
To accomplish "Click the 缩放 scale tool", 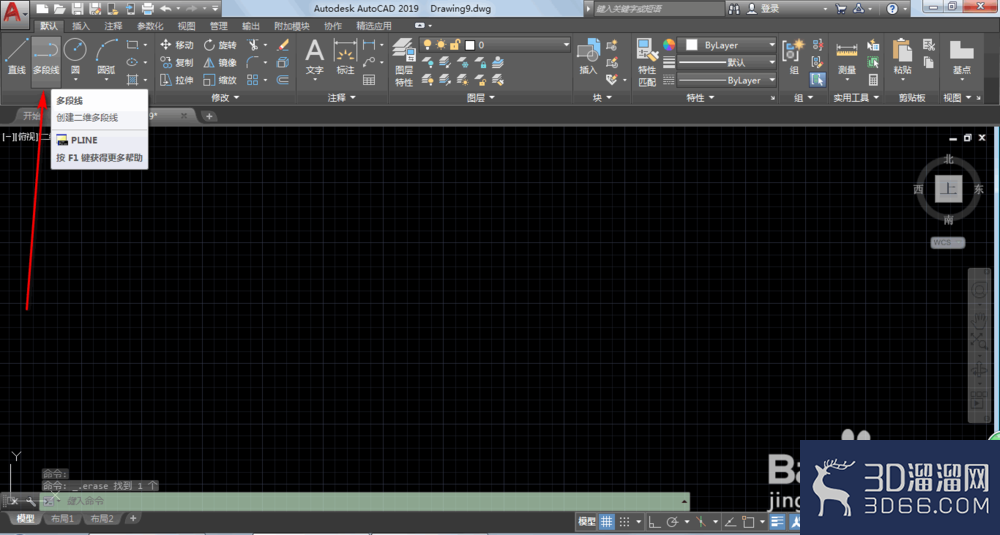I will (x=220, y=80).
